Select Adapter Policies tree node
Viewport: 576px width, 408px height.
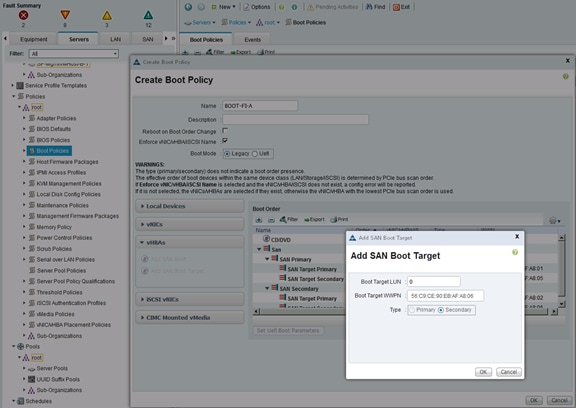tap(56, 118)
